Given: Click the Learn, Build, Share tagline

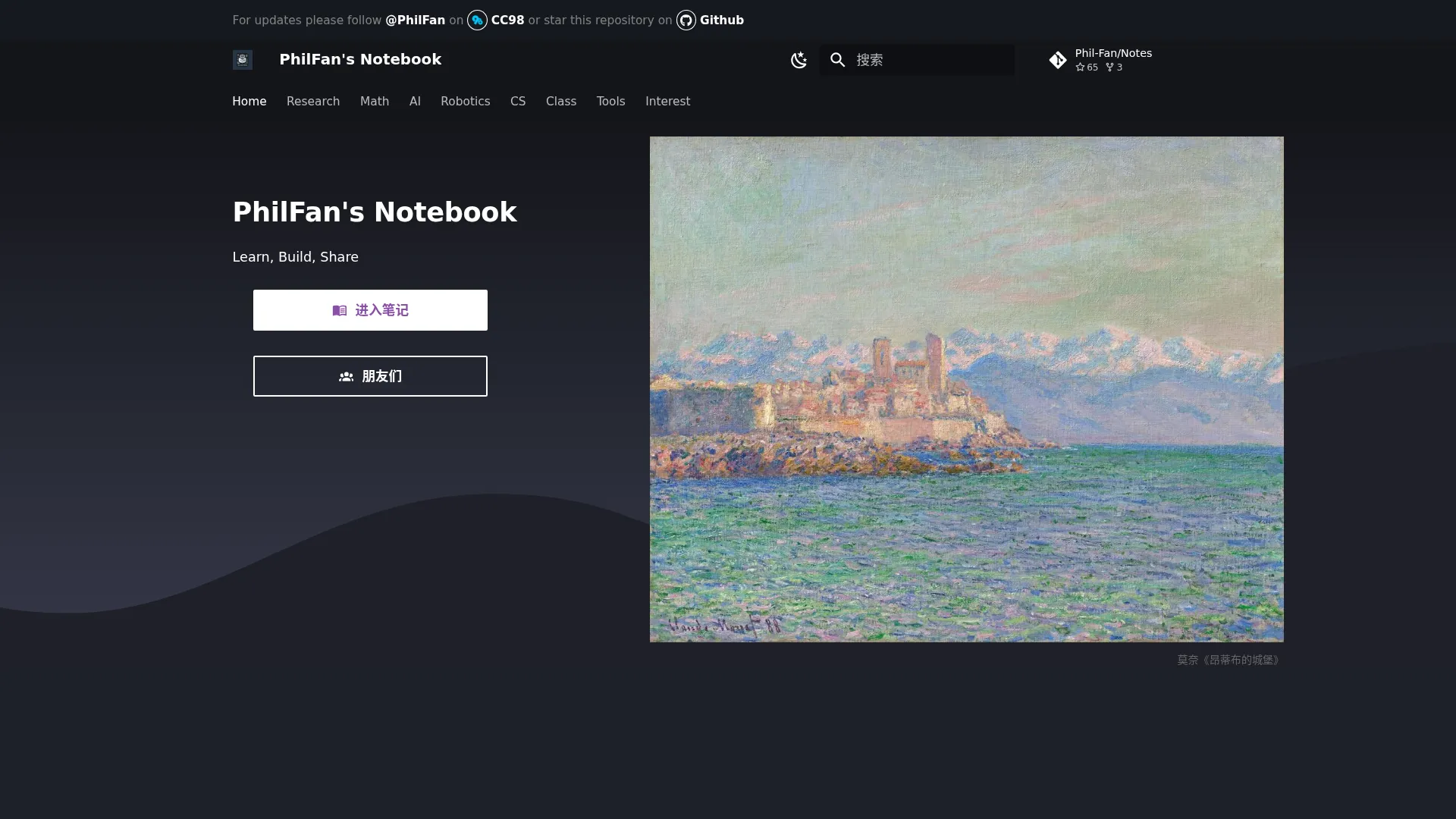Looking at the screenshot, I should [x=295, y=257].
